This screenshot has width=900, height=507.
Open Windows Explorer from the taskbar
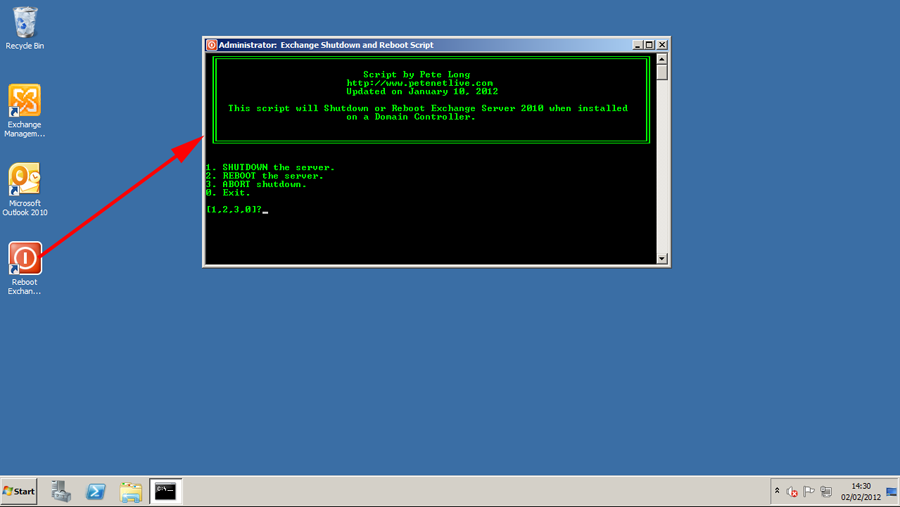pyautogui.click(x=131, y=492)
